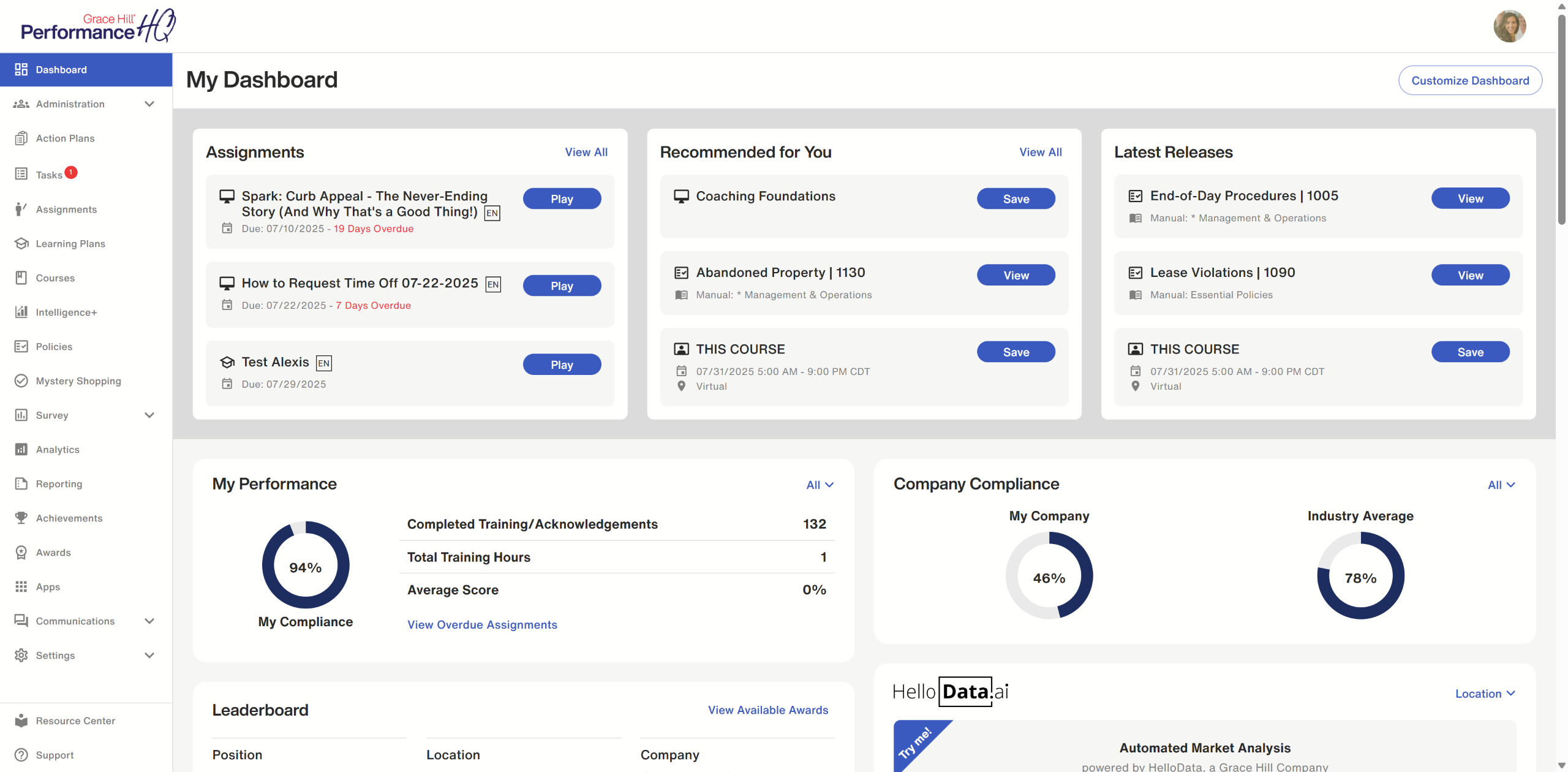The width and height of the screenshot is (1568, 772).
Task: Click the Tasks notification badge
Action: [x=71, y=172]
